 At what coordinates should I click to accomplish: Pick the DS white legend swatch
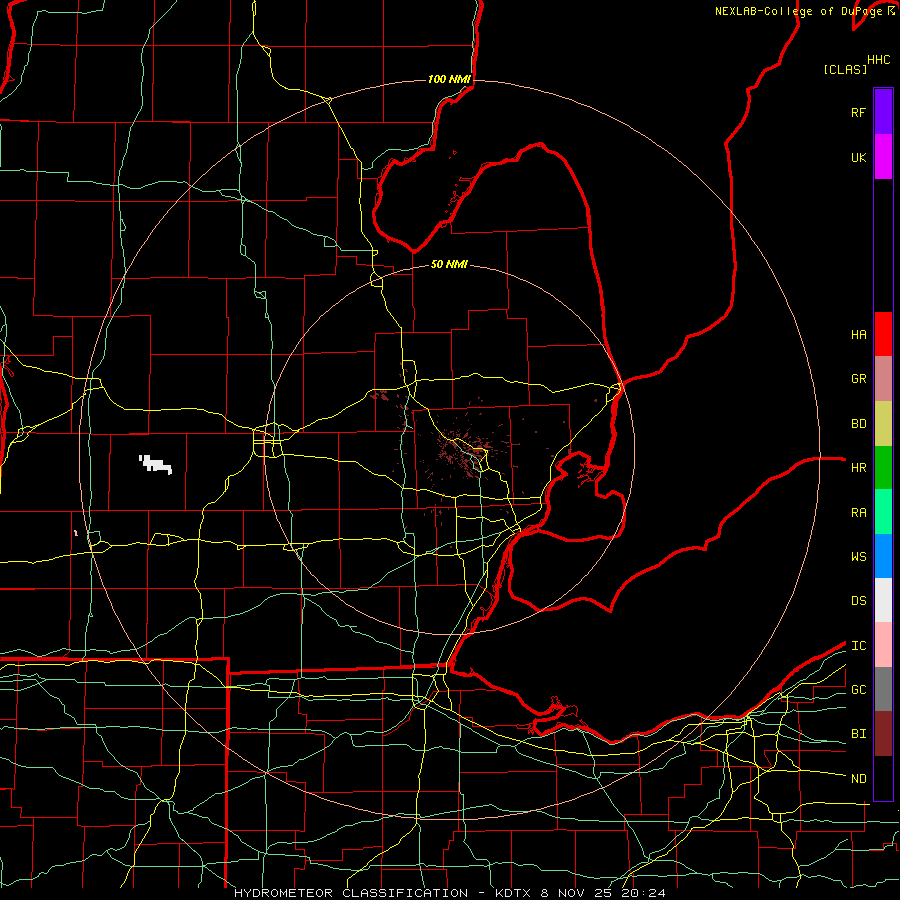[883, 600]
